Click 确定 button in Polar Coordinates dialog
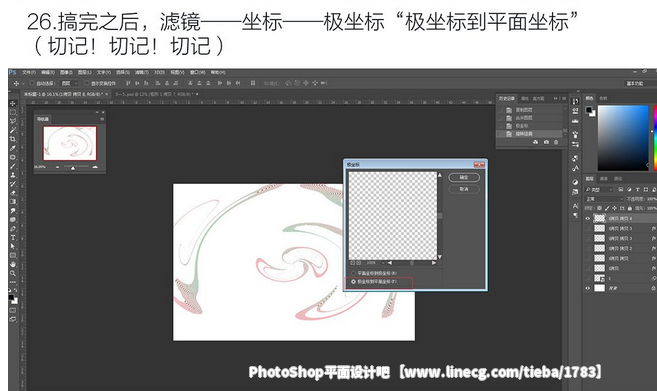This screenshot has width=657, height=391. coord(464,177)
